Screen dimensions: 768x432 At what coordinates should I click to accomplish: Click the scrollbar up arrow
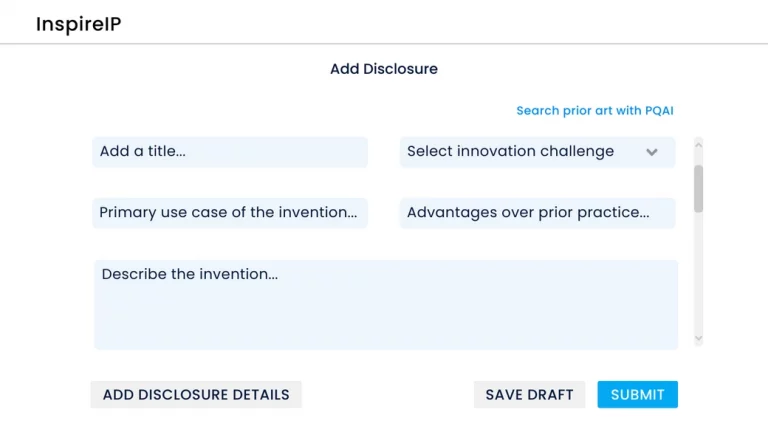(699, 144)
